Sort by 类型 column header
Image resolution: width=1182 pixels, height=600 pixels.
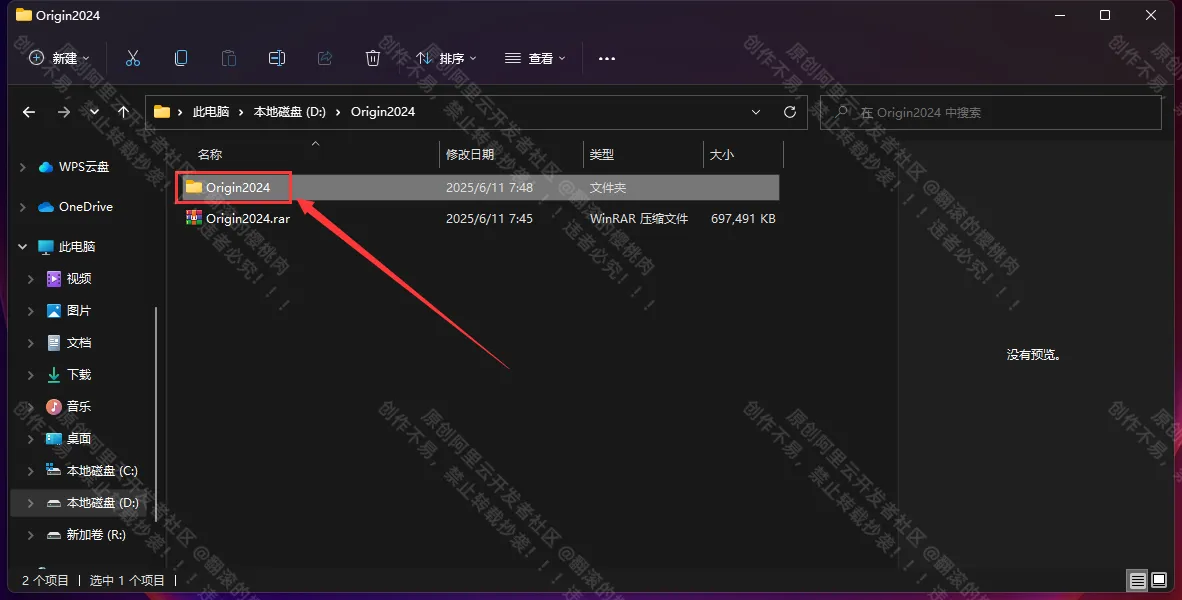602,155
